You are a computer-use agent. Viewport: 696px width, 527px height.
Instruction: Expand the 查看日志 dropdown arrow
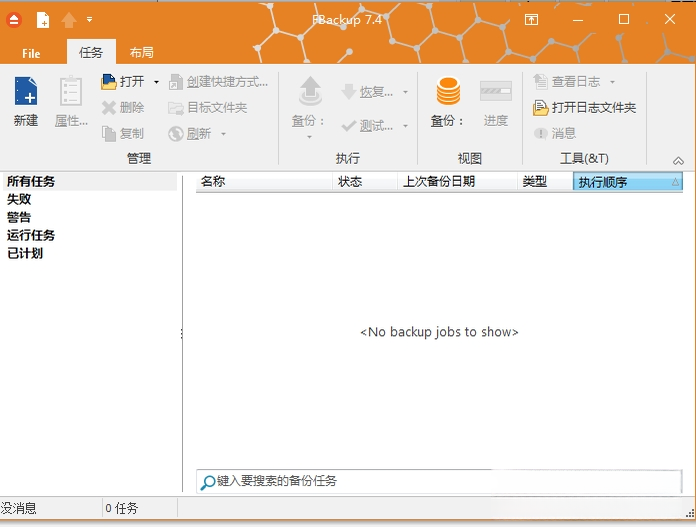tap(613, 82)
